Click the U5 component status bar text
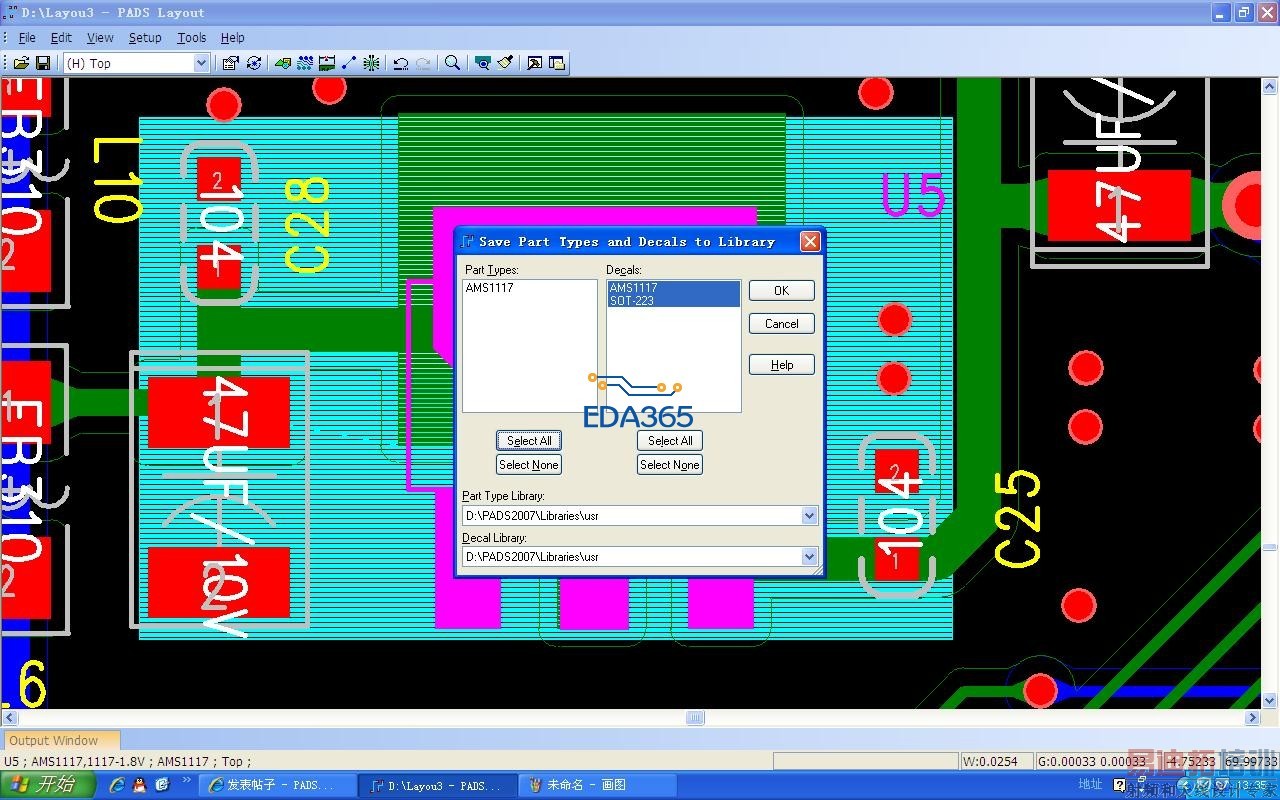The image size is (1280, 800). click(x=127, y=762)
